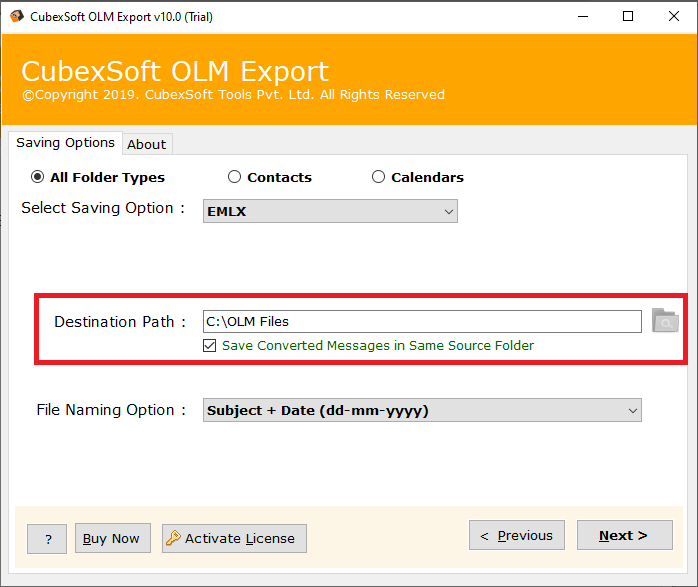Viewport: 698px width, 587px height.
Task: Select the Calendars radio button
Action: click(x=378, y=177)
